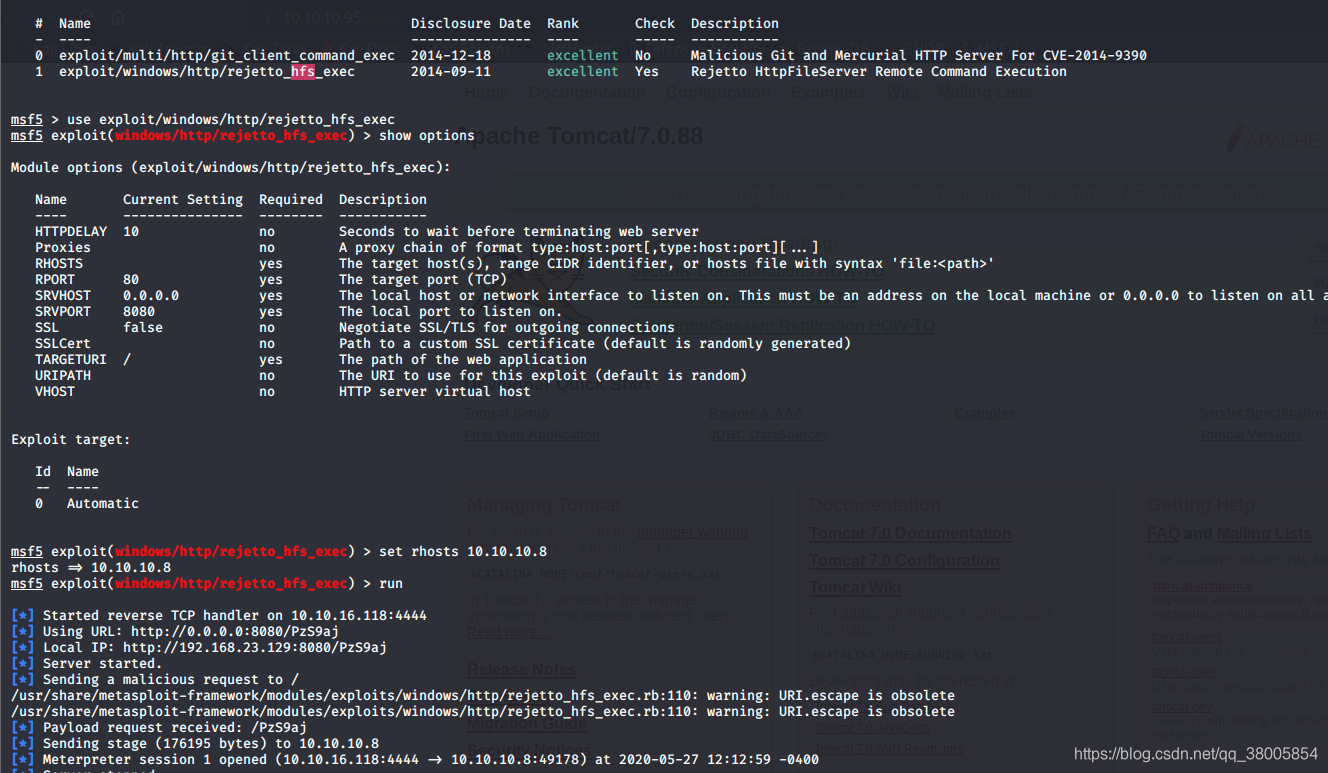Open 'Release Notes' link in the Tomcat page
The width and height of the screenshot is (1328, 773).
(522, 670)
